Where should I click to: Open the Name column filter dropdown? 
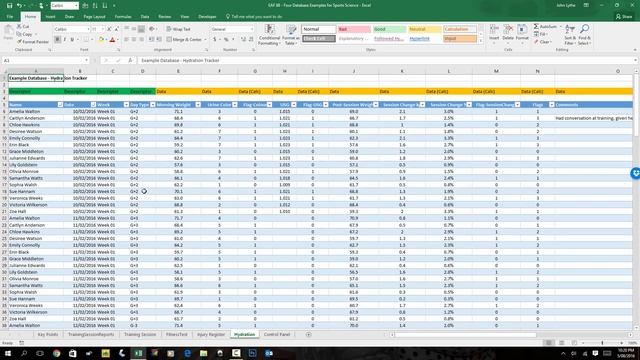coord(60,105)
